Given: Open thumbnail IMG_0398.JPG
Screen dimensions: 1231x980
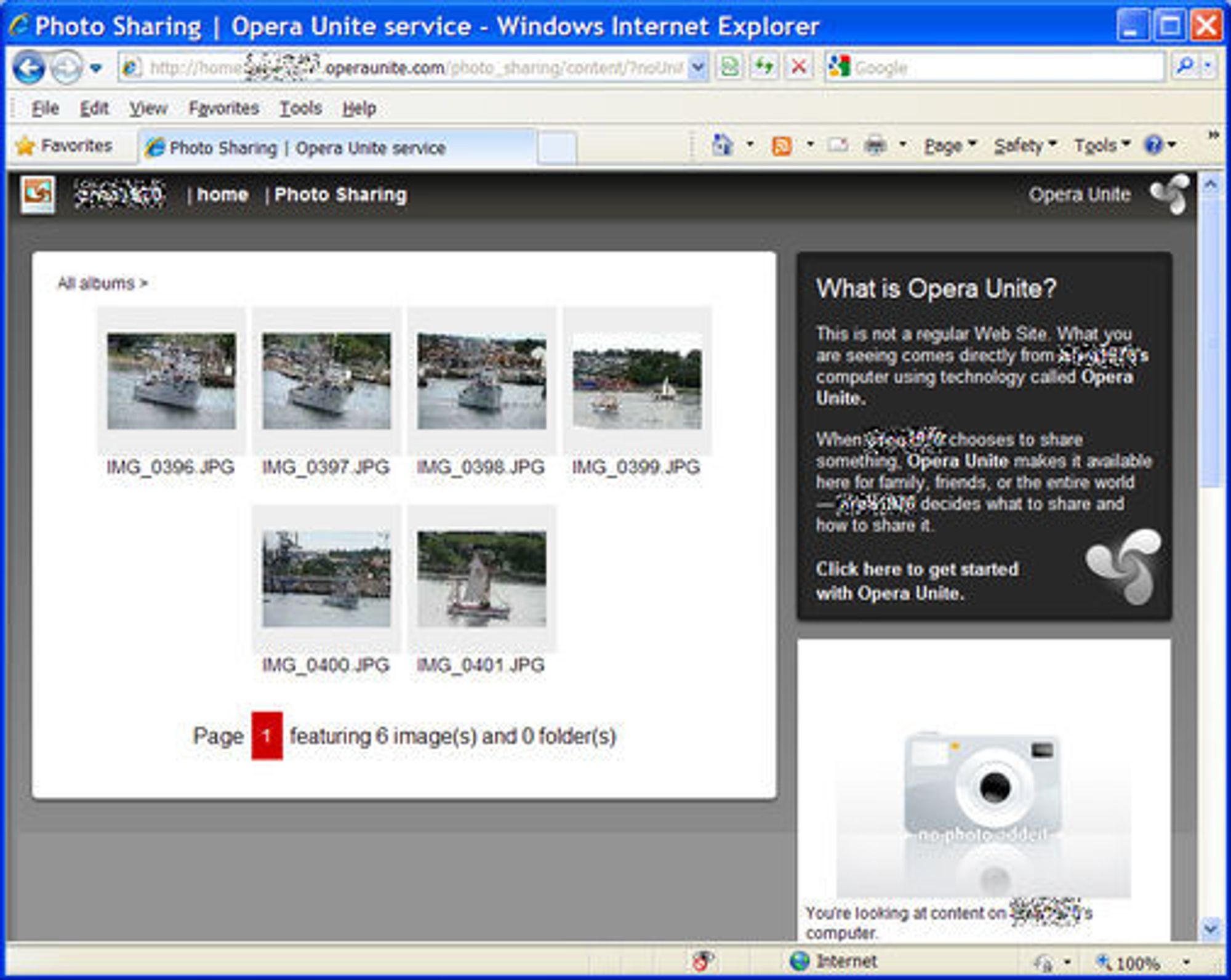Looking at the screenshot, I should coord(481,381).
